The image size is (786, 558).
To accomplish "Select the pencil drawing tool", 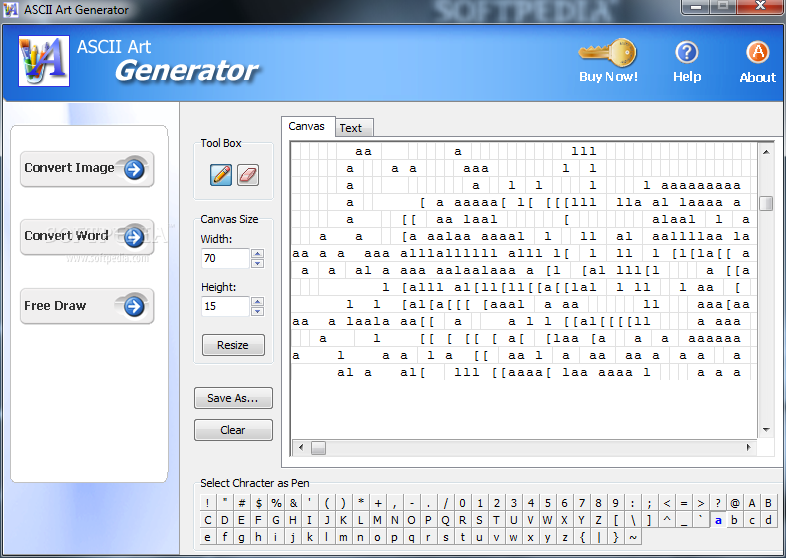I will (x=221, y=175).
